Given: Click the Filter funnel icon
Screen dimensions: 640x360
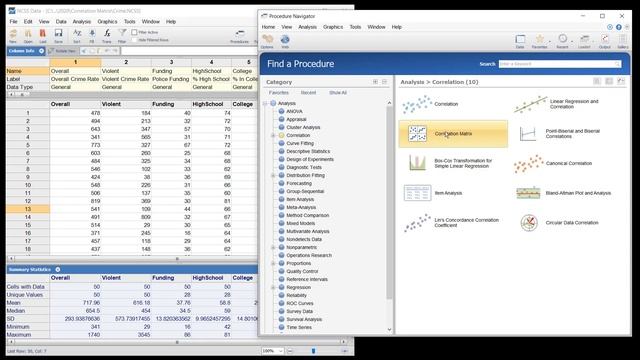Looking at the screenshot, I should (122, 36).
